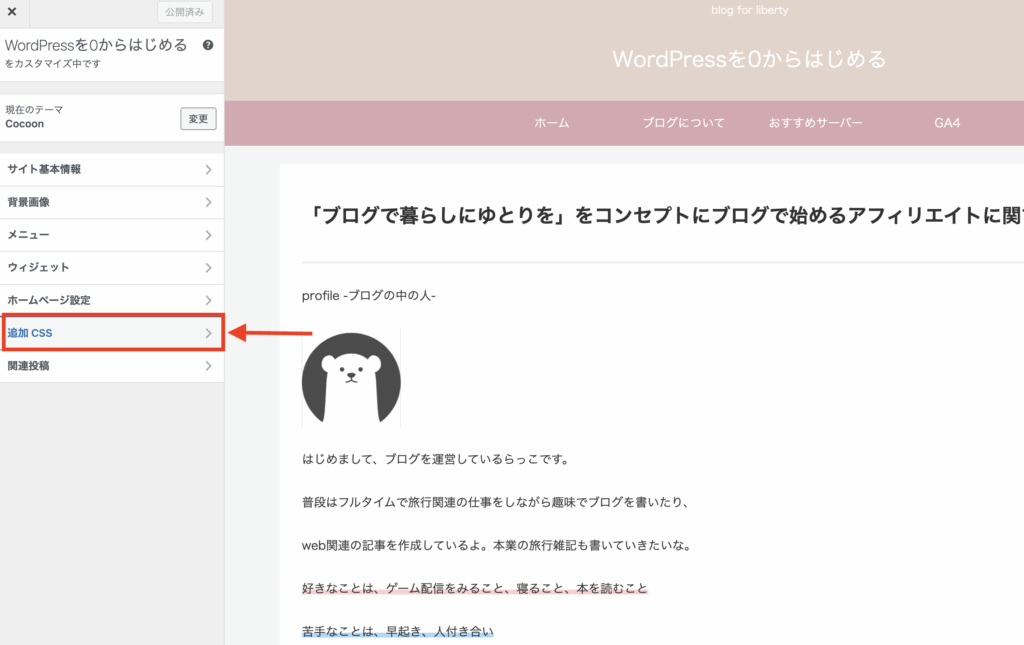Open the ホームページ設定 section
This screenshot has width=1024, height=645.
click(x=112, y=300)
